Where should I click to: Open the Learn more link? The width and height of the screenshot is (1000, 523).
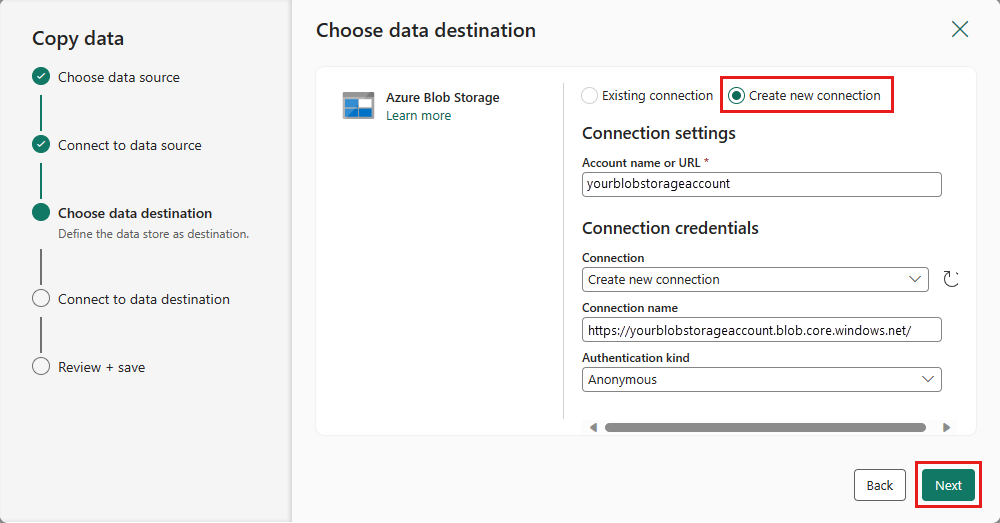418,115
